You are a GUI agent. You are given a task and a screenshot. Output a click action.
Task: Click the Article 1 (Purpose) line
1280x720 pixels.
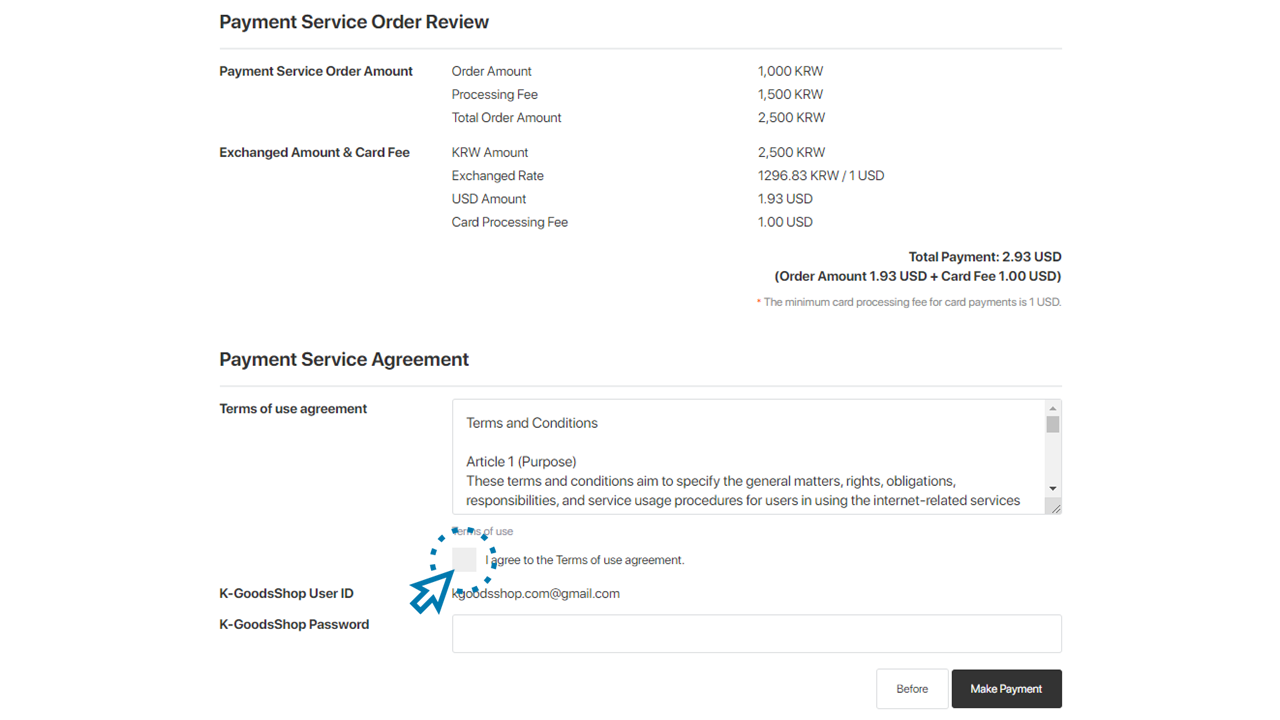[521, 462]
